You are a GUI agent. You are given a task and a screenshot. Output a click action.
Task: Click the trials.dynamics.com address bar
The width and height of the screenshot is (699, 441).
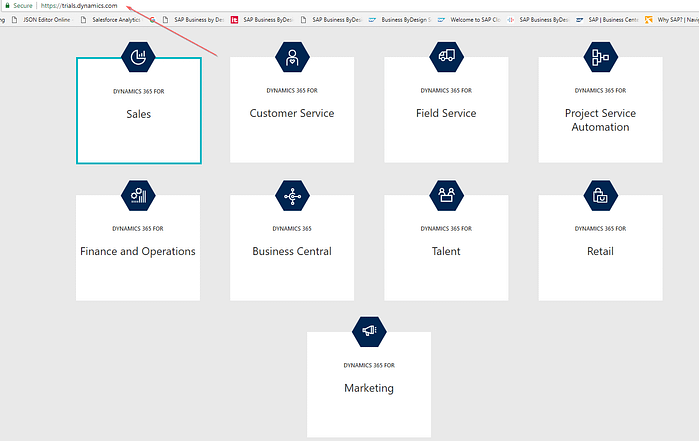click(79, 5)
